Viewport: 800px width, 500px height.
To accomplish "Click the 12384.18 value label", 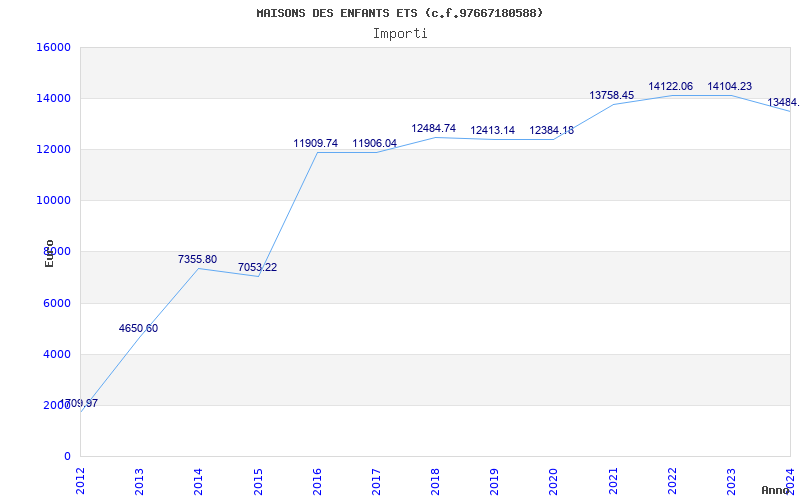I will pyautogui.click(x=552, y=130).
